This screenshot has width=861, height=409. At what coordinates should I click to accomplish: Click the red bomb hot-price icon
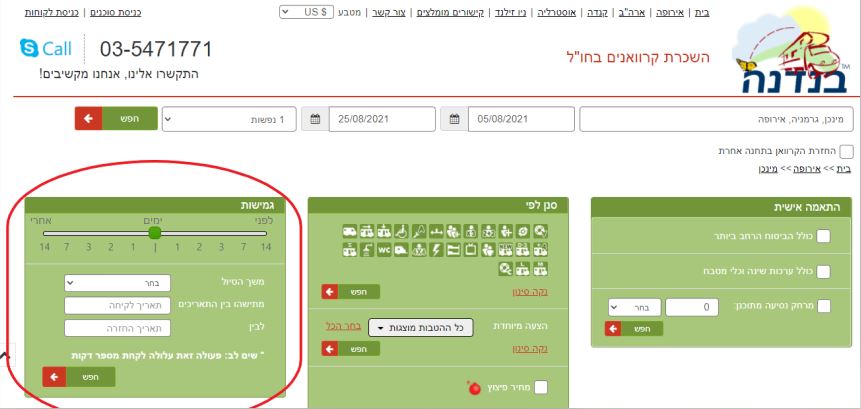(x=475, y=388)
